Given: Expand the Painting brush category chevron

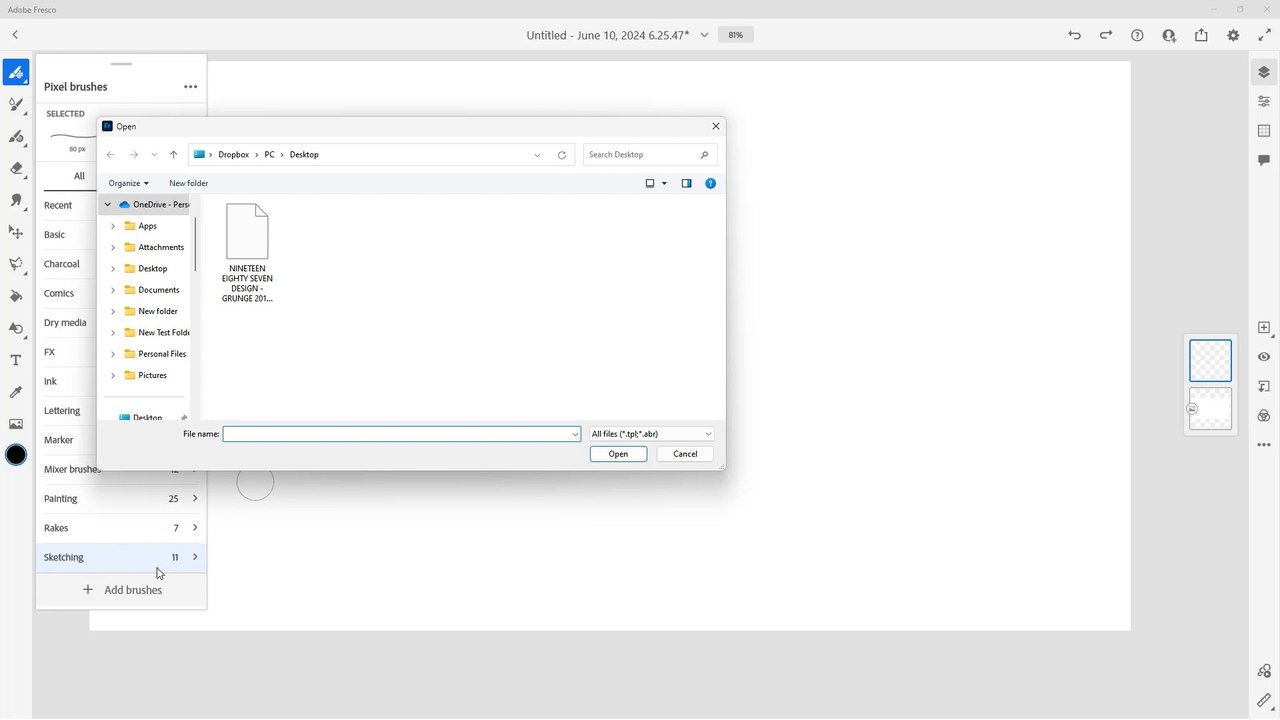Looking at the screenshot, I should pyautogui.click(x=195, y=498).
